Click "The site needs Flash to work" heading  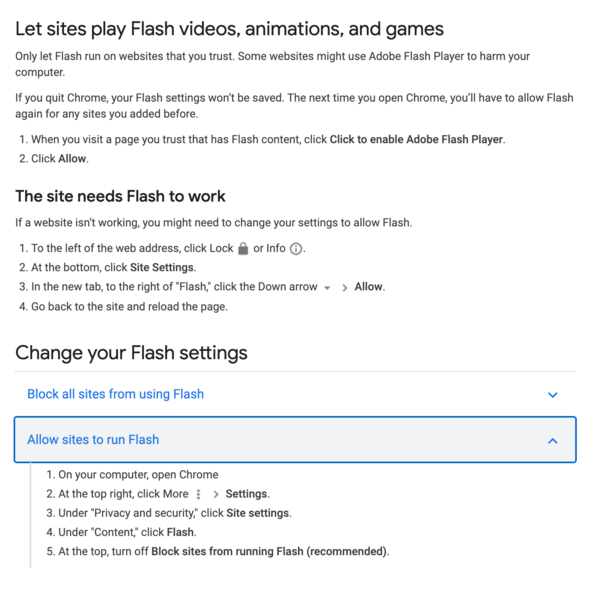(120, 196)
